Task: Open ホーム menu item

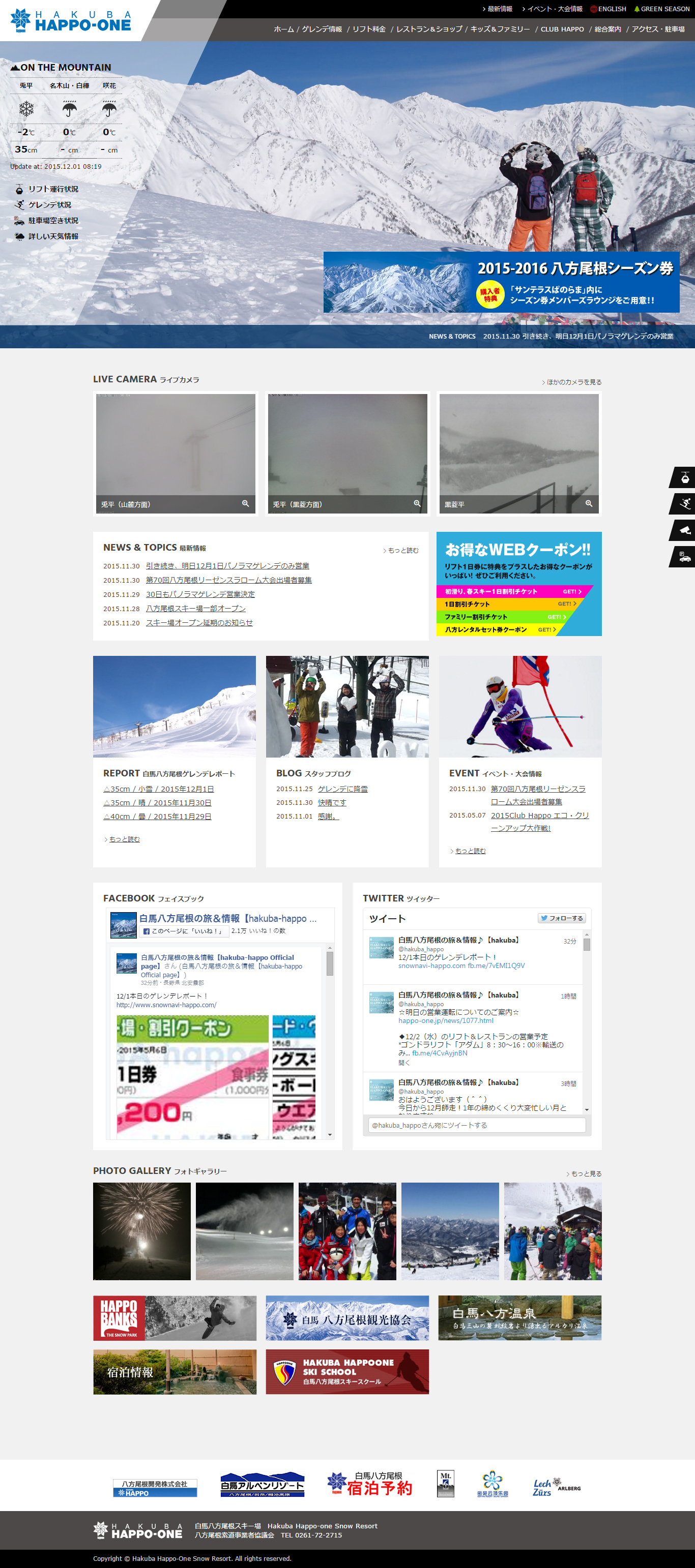Action: pos(283,29)
